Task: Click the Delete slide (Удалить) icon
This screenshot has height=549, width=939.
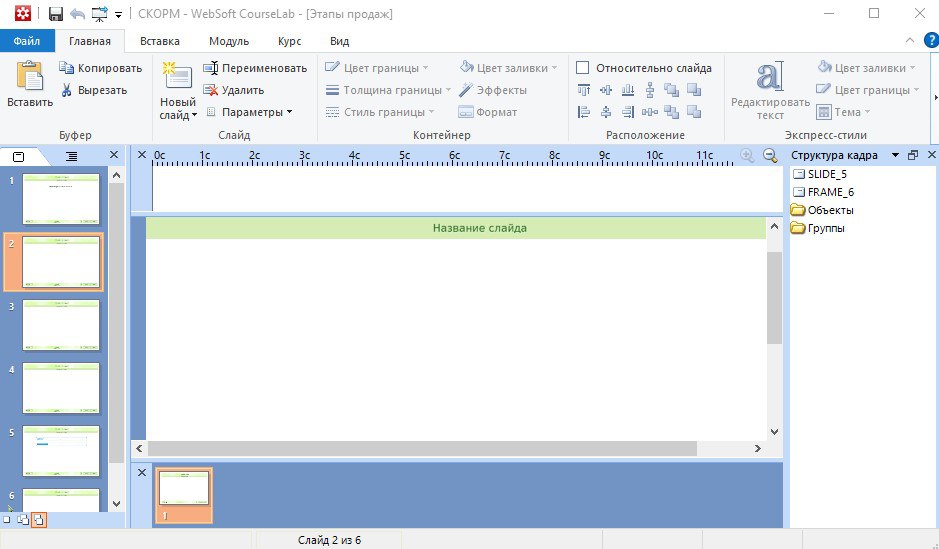Action: tap(210, 90)
